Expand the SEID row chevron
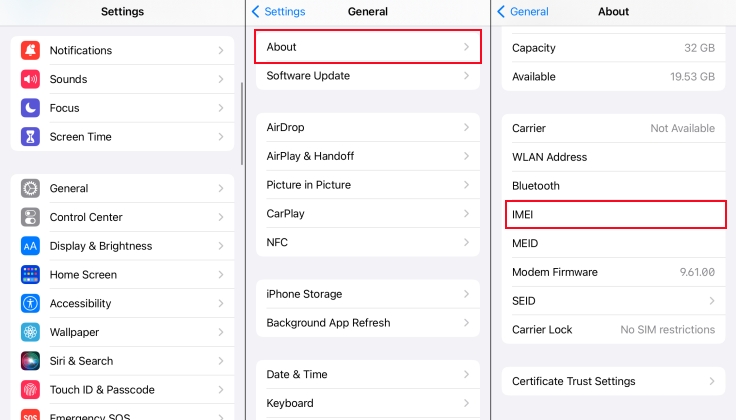Image resolution: width=736 pixels, height=420 pixels. coord(712,301)
